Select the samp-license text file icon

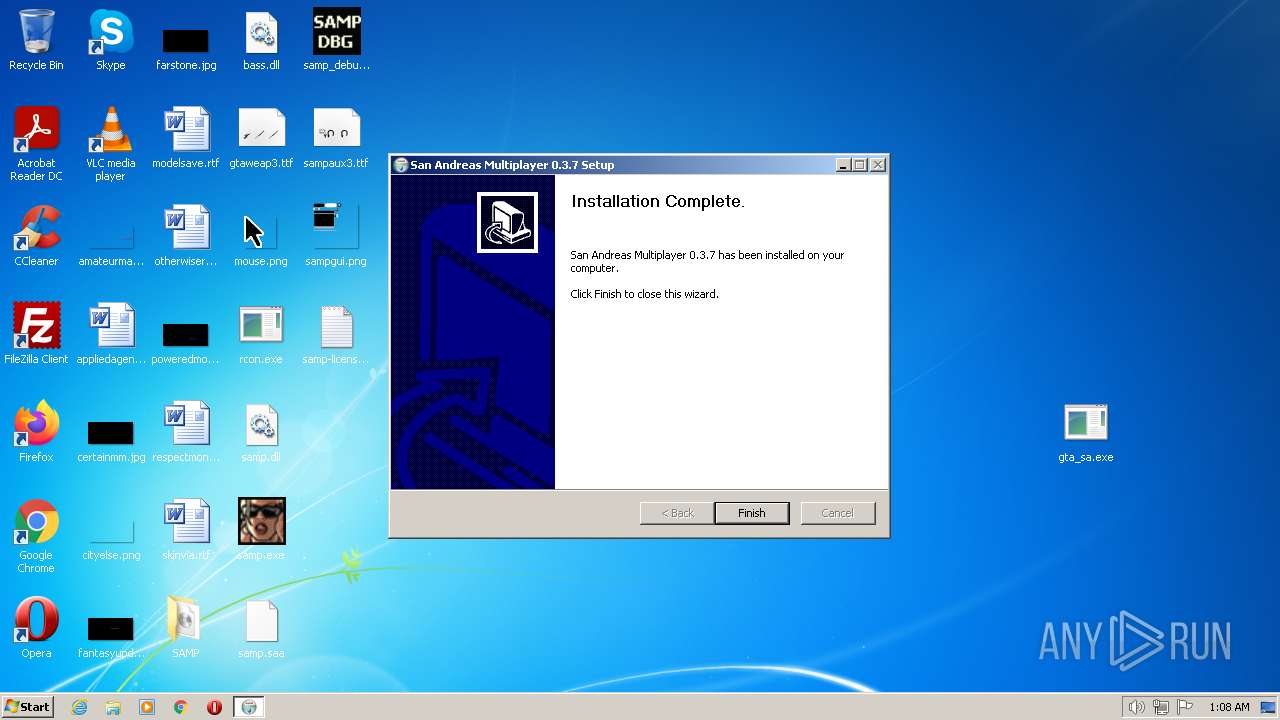point(336,334)
